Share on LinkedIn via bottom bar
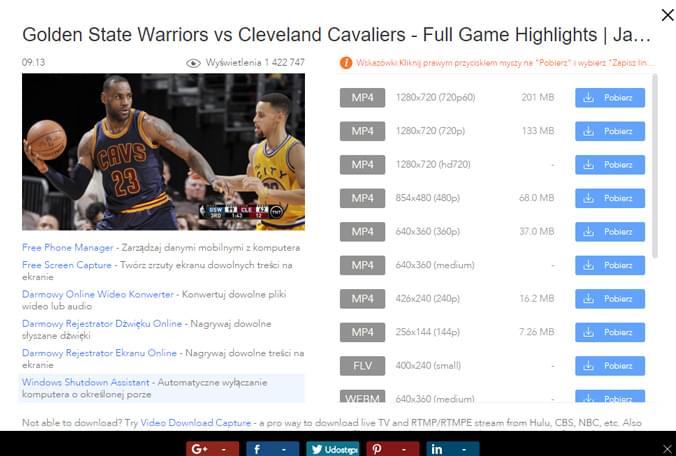676x456 pixels. point(452,449)
